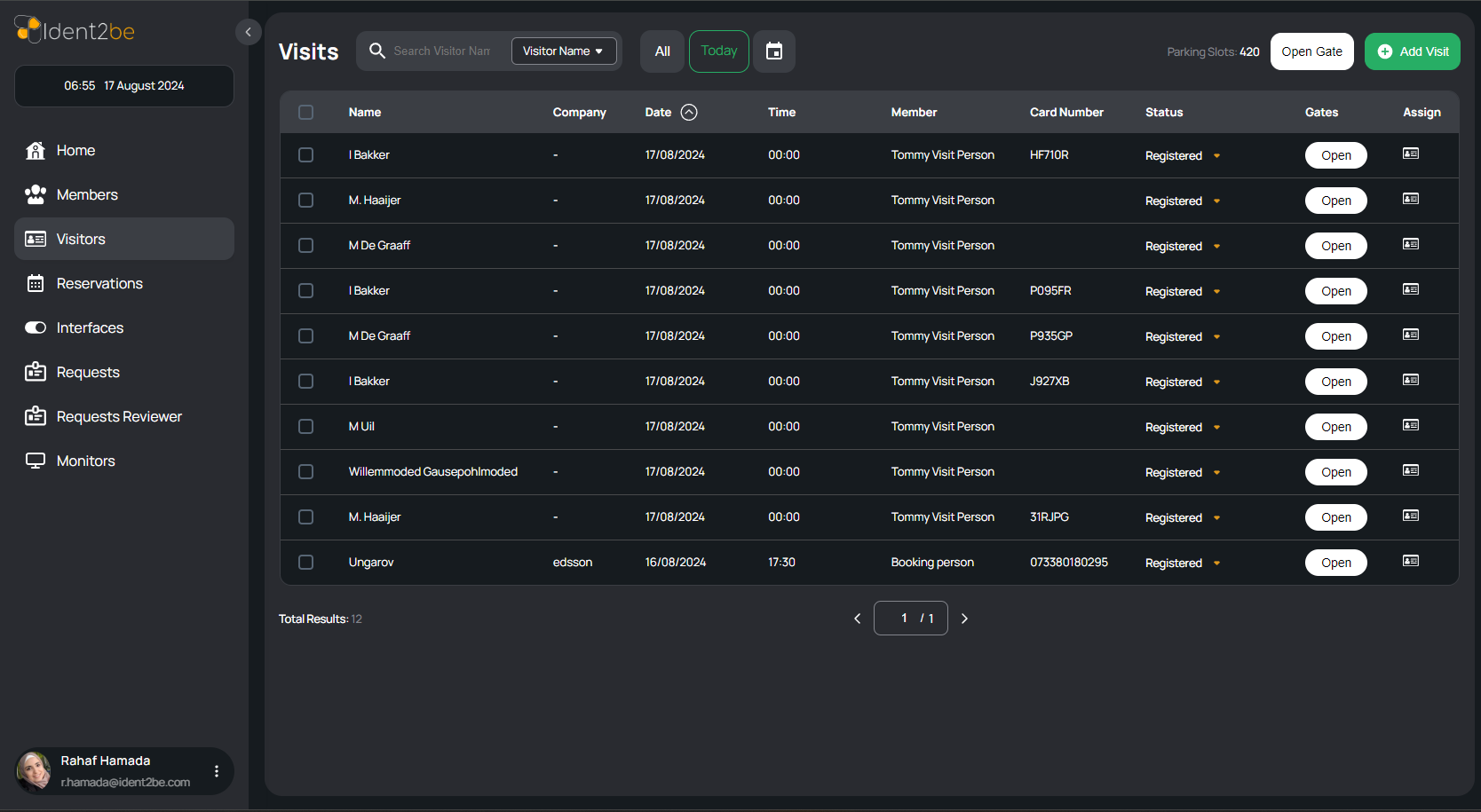Change Registered status for Ungarov visit

point(1183,564)
